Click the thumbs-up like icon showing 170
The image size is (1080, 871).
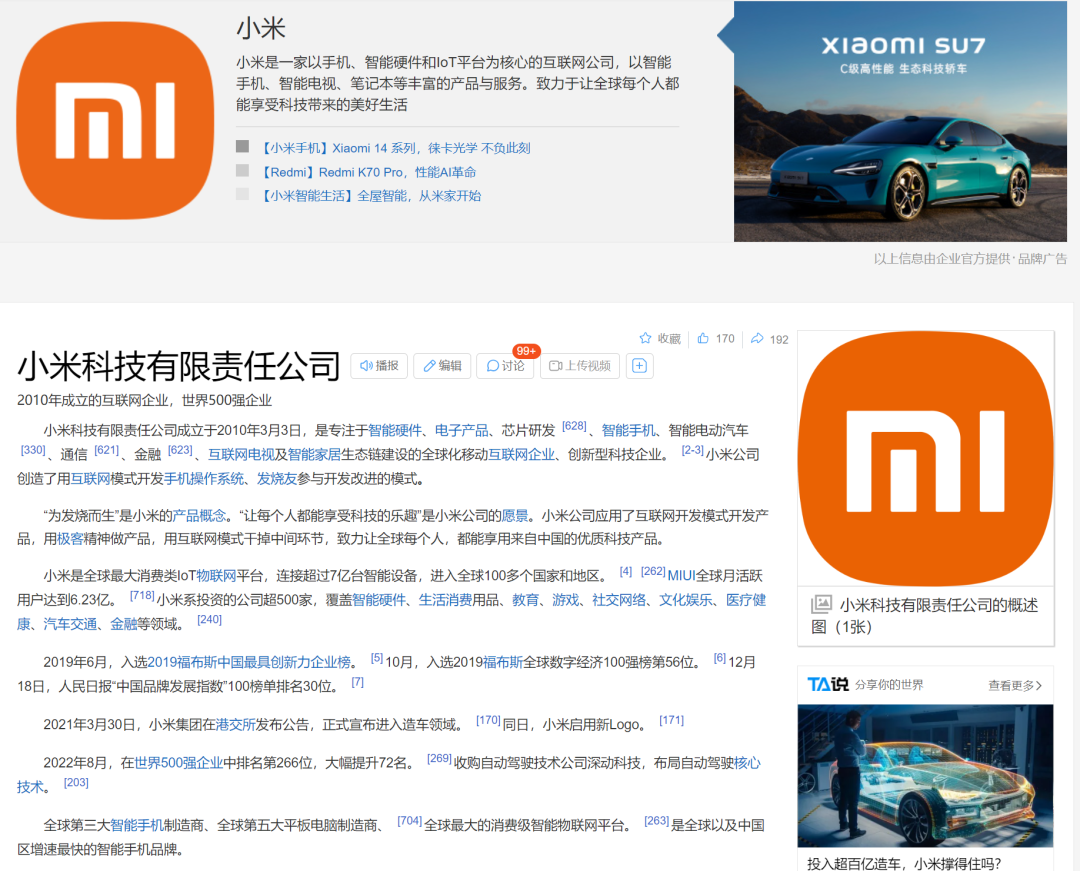[x=703, y=338]
